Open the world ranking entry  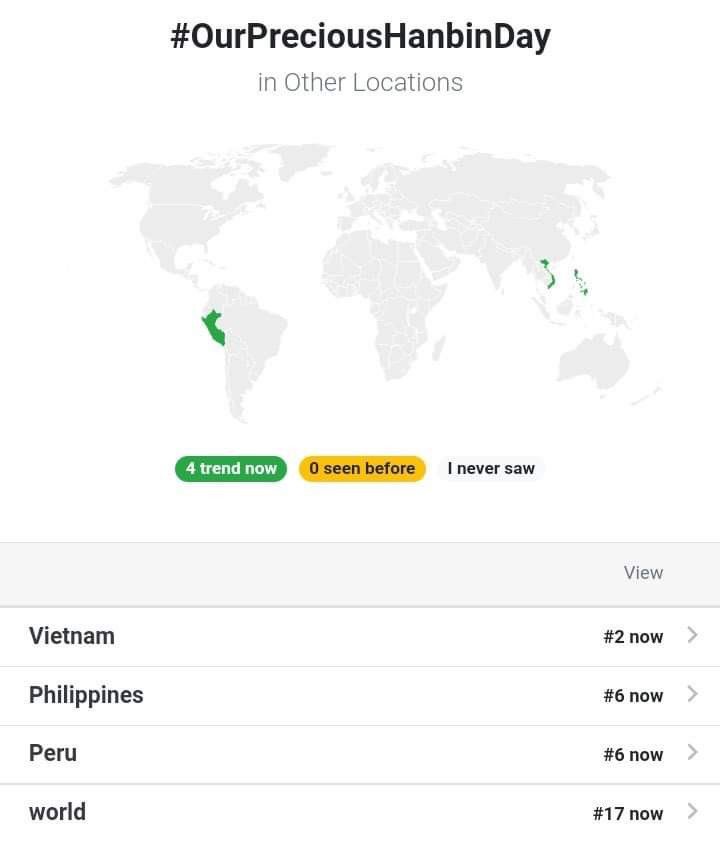57,812
